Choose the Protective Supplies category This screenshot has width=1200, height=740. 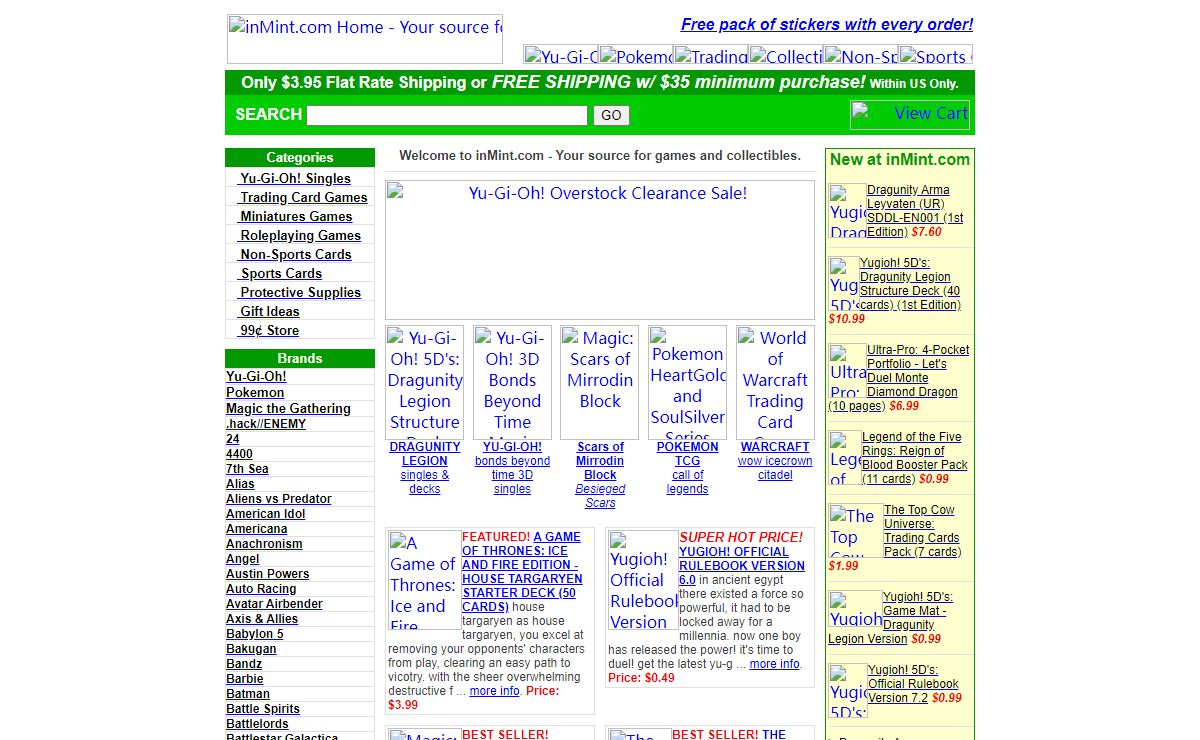300,292
